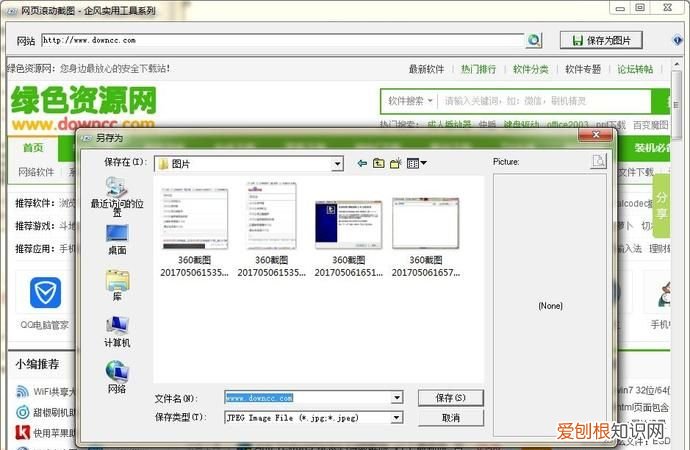Expand the 保存在 folder dropdown
Image resolution: width=690 pixels, height=450 pixels.
[x=337, y=163]
